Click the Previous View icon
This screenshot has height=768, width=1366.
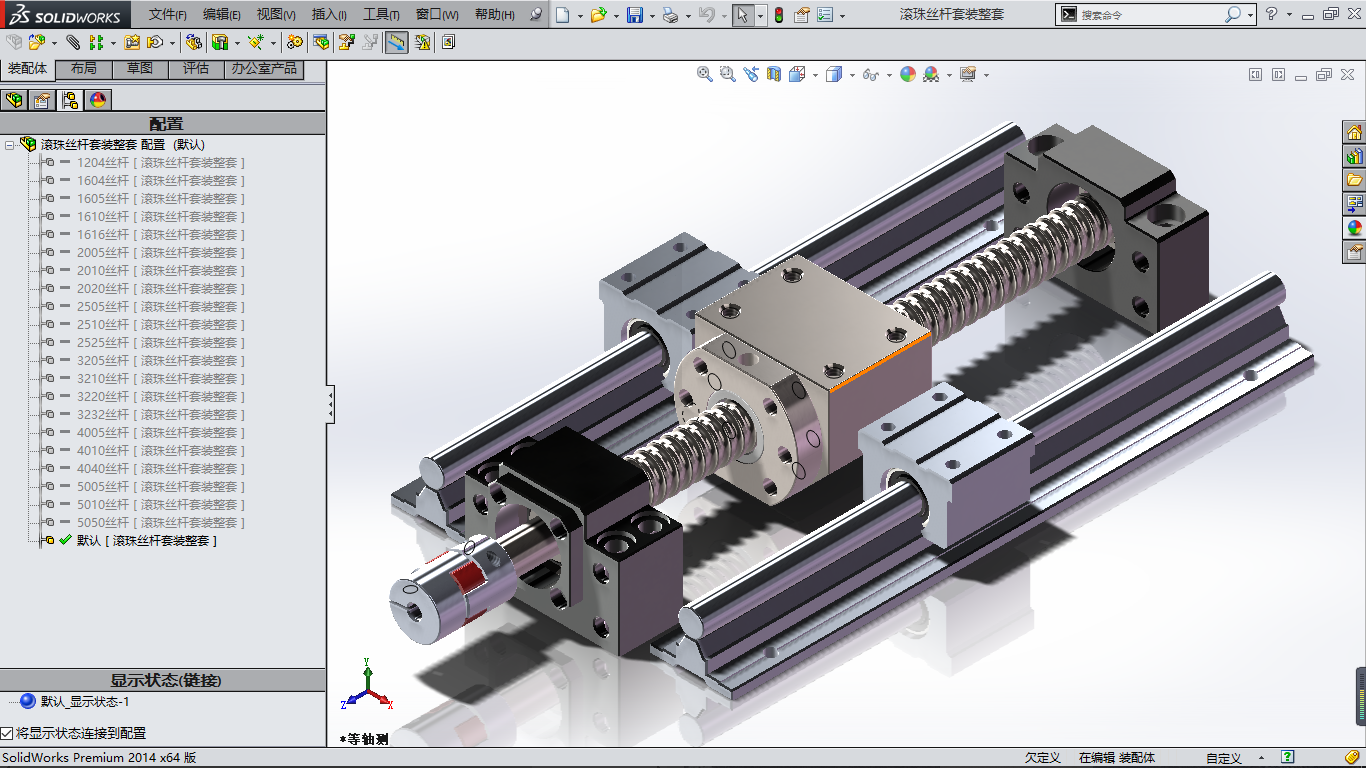751,74
